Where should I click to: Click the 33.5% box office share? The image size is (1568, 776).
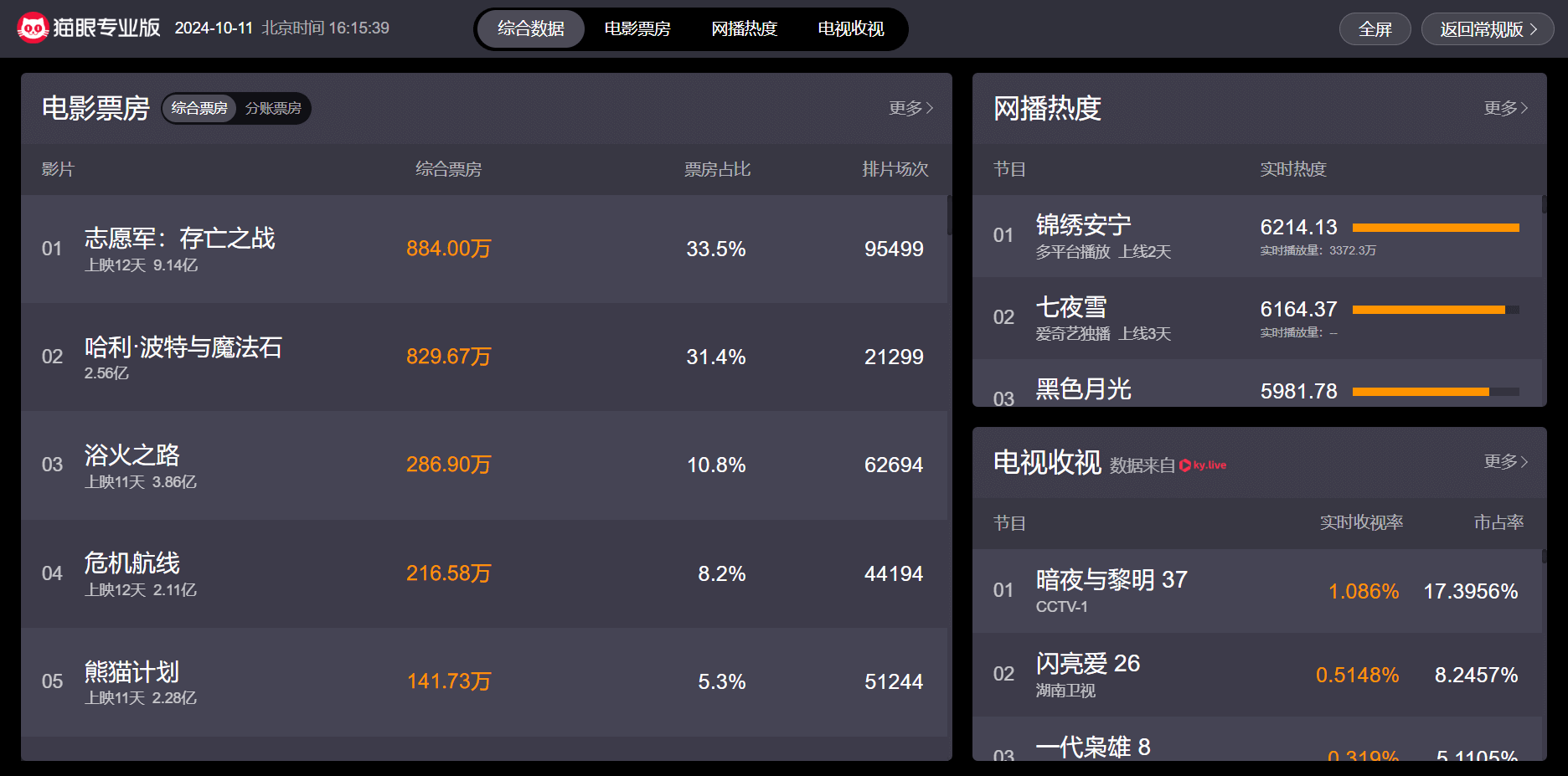[716, 249]
